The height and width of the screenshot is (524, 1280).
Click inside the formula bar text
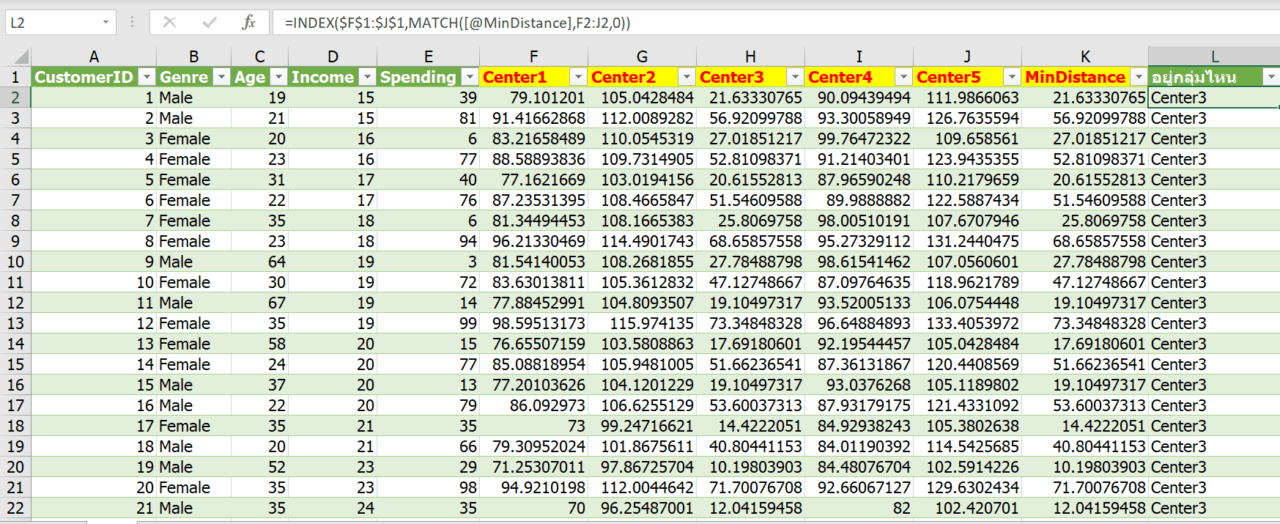(x=775, y=22)
